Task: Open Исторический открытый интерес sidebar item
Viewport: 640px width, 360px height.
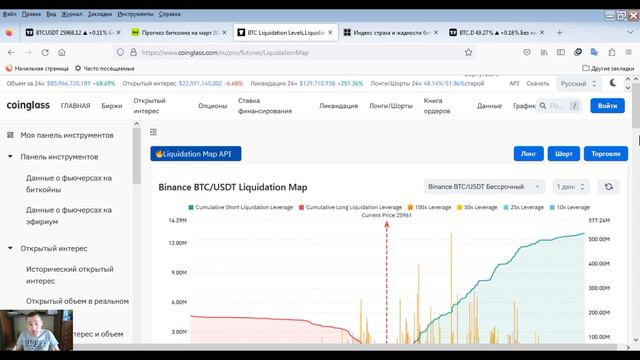Action: click(70, 275)
